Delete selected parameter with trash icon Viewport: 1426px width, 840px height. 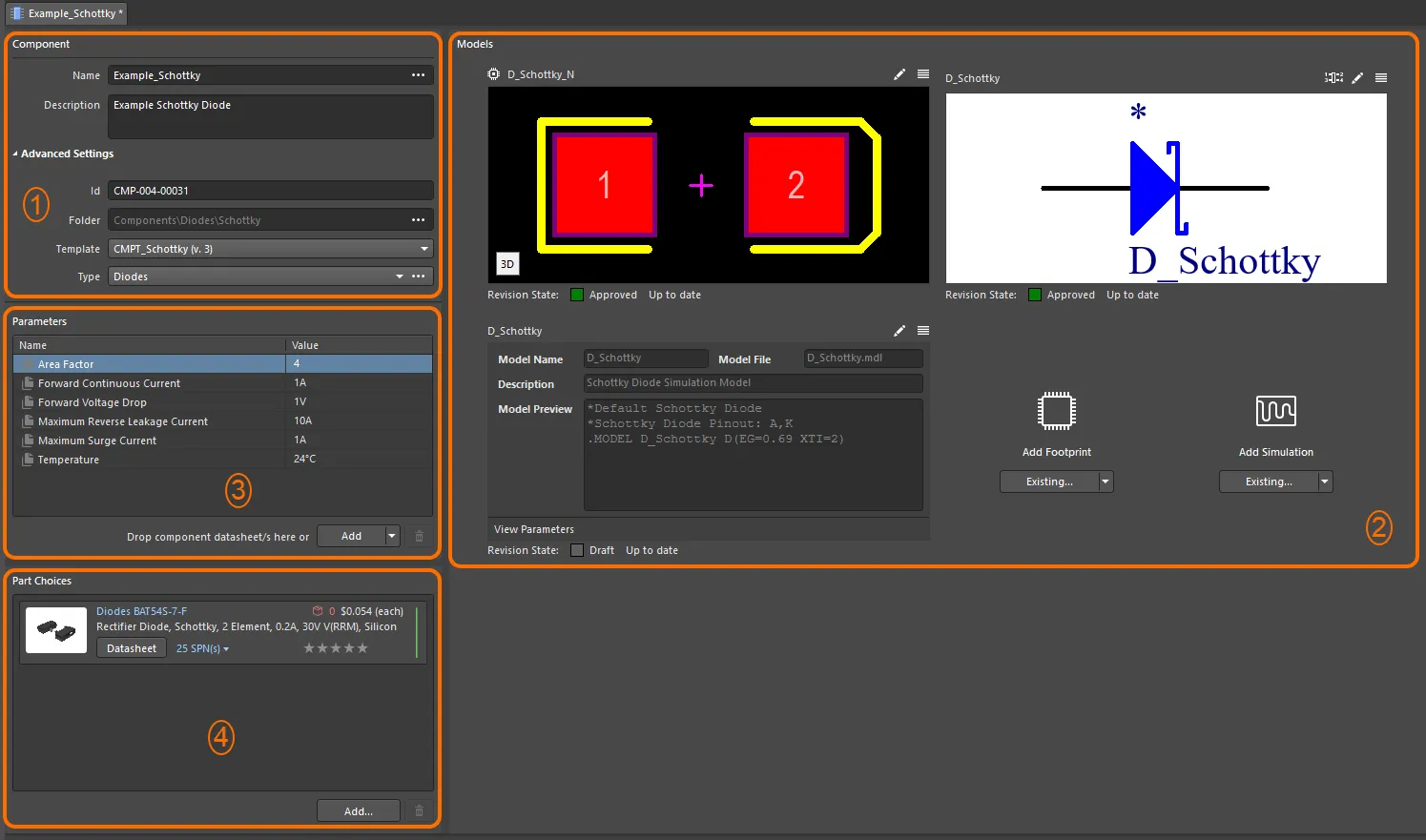point(419,536)
